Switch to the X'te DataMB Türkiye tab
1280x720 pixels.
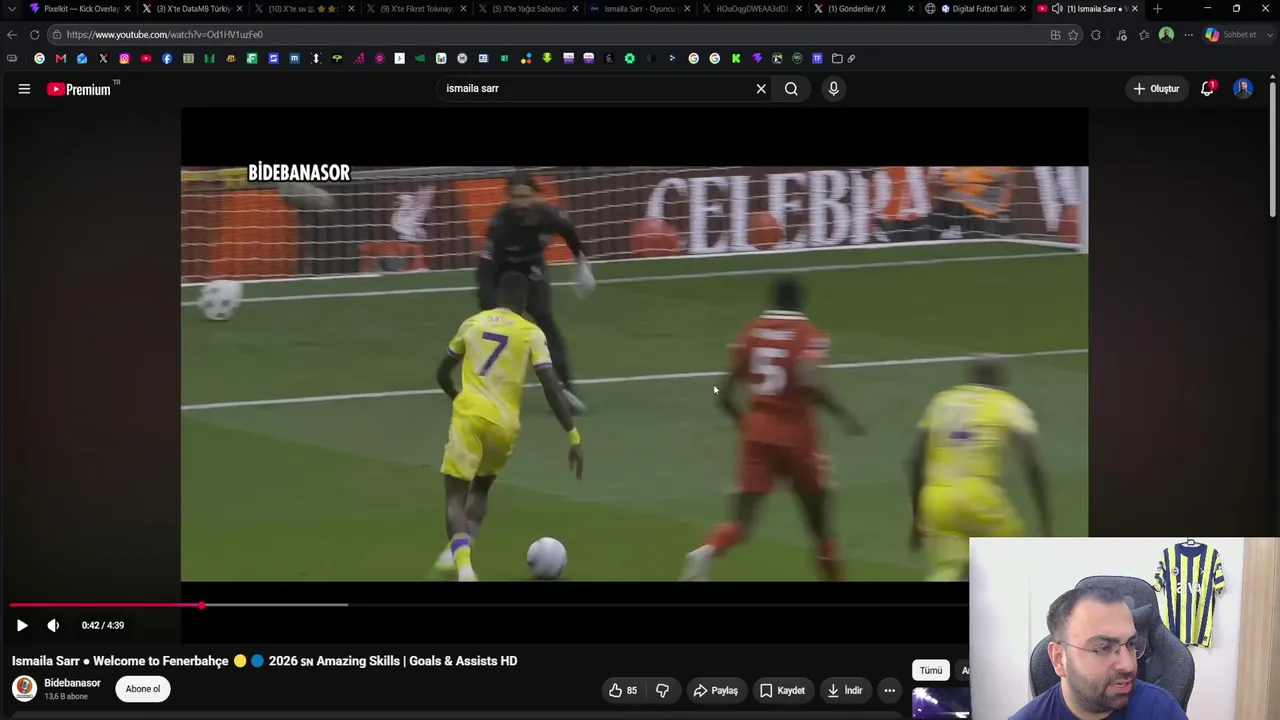(192, 9)
